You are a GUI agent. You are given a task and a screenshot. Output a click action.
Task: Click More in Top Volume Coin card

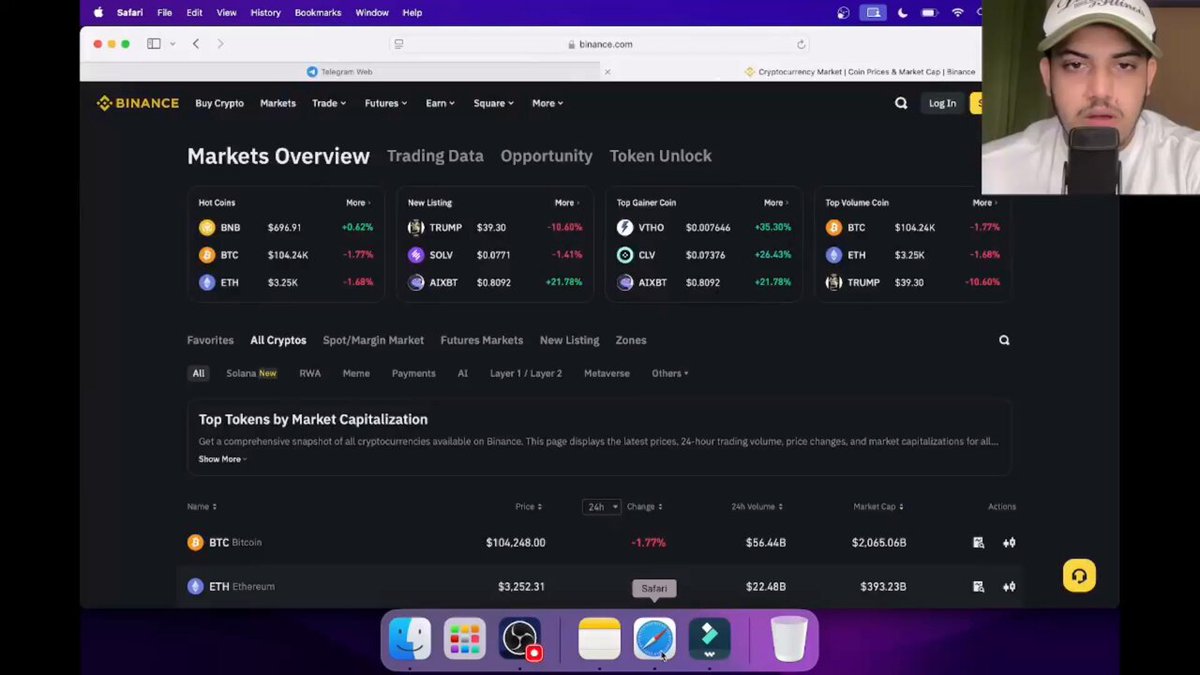pos(984,203)
